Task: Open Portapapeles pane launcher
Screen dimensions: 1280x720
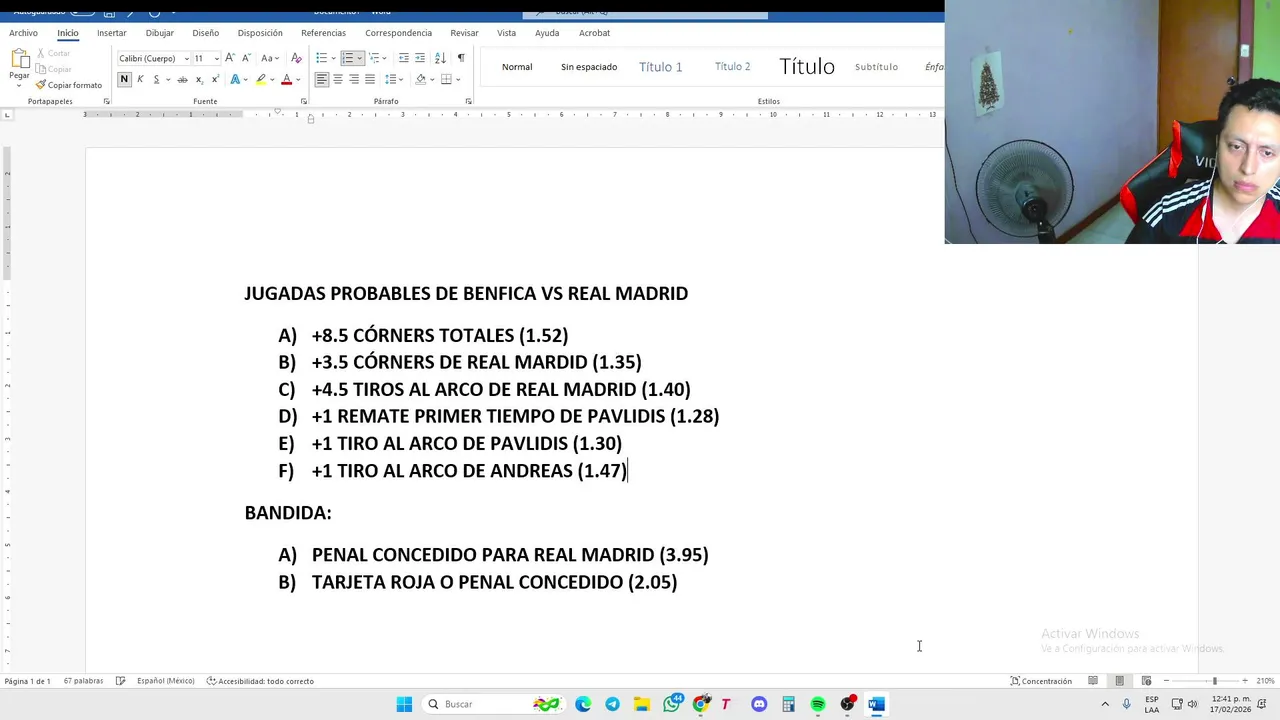Action: tap(106, 101)
